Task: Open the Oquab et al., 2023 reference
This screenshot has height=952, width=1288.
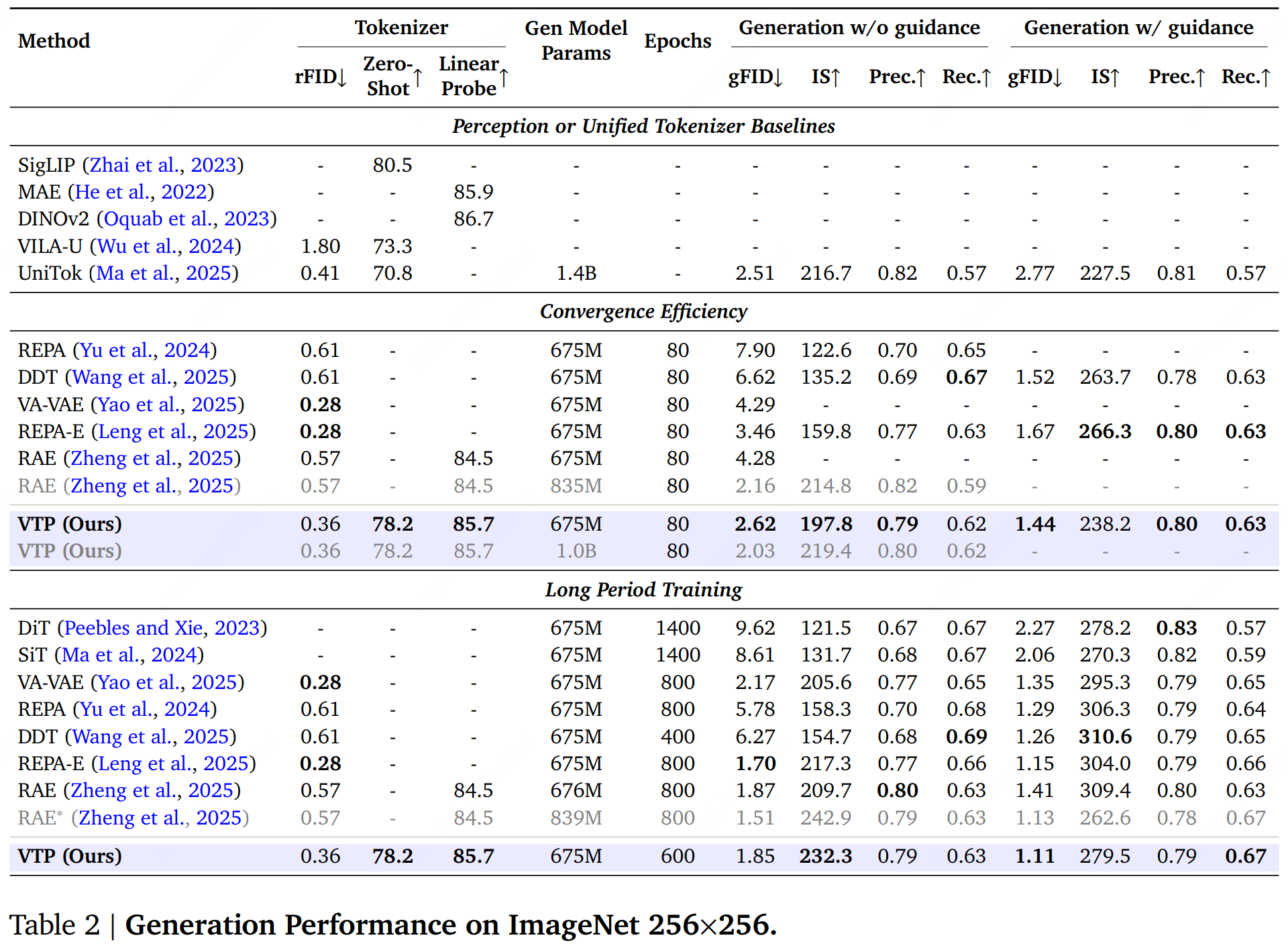Action: tap(186, 219)
